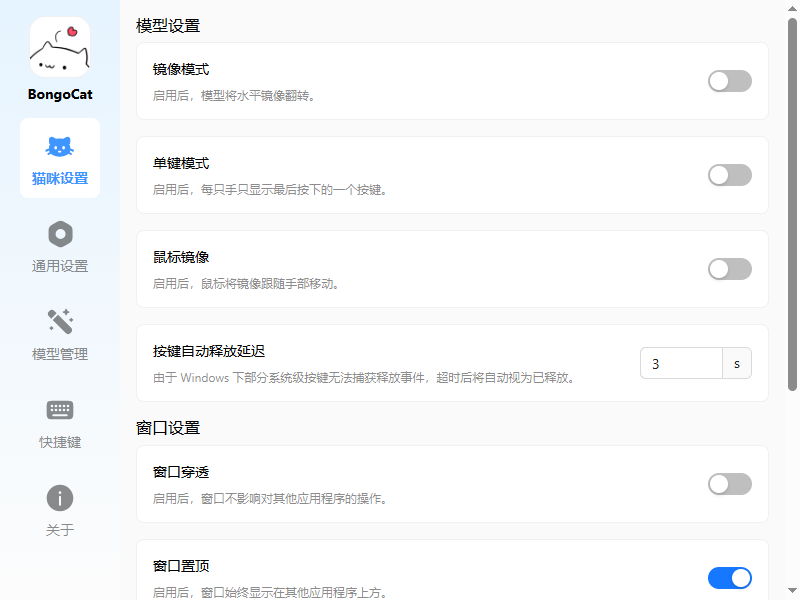Click the release delay input showing 3
Screen dimensions: 800x600
(681, 363)
